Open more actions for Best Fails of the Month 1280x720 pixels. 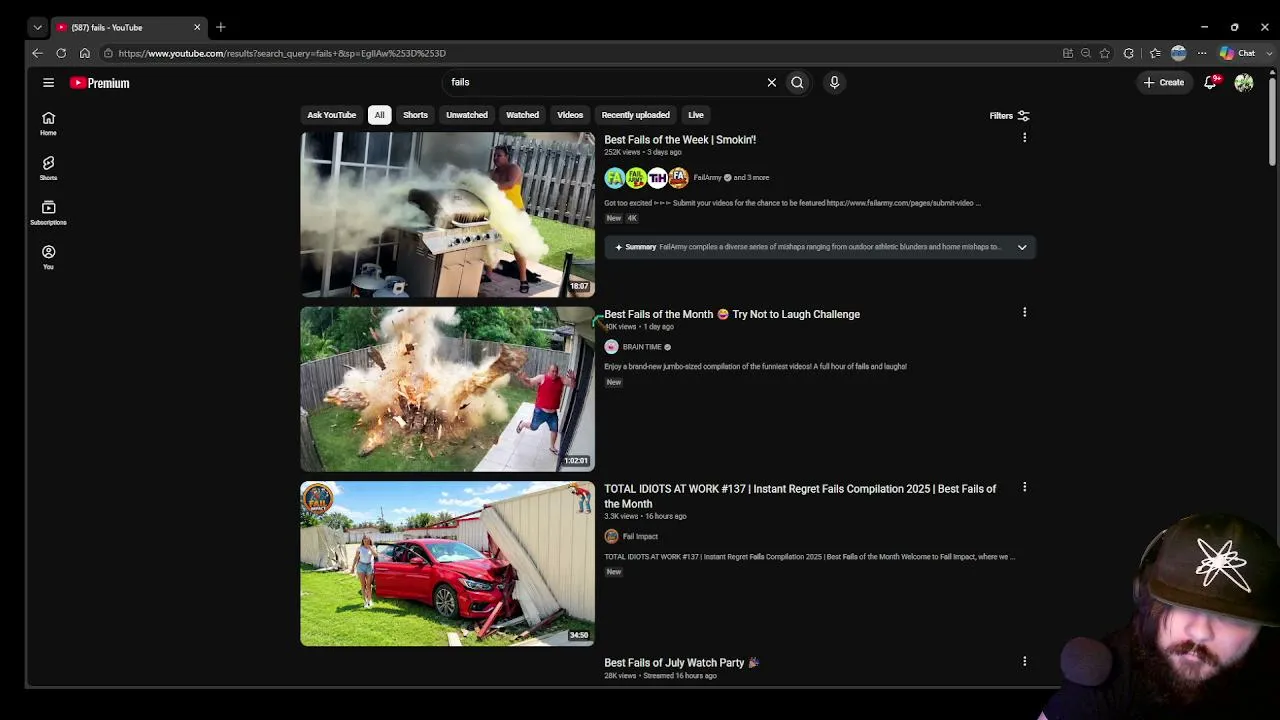(x=1024, y=312)
